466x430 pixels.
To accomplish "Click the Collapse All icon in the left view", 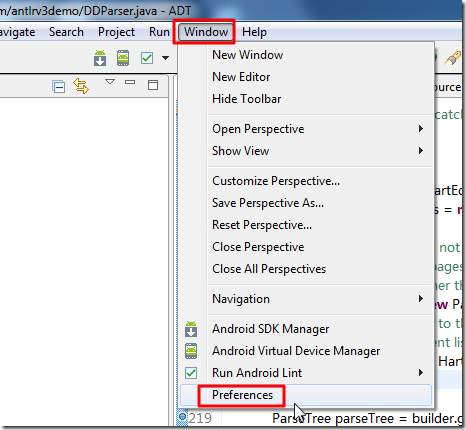I will click(59, 87).
